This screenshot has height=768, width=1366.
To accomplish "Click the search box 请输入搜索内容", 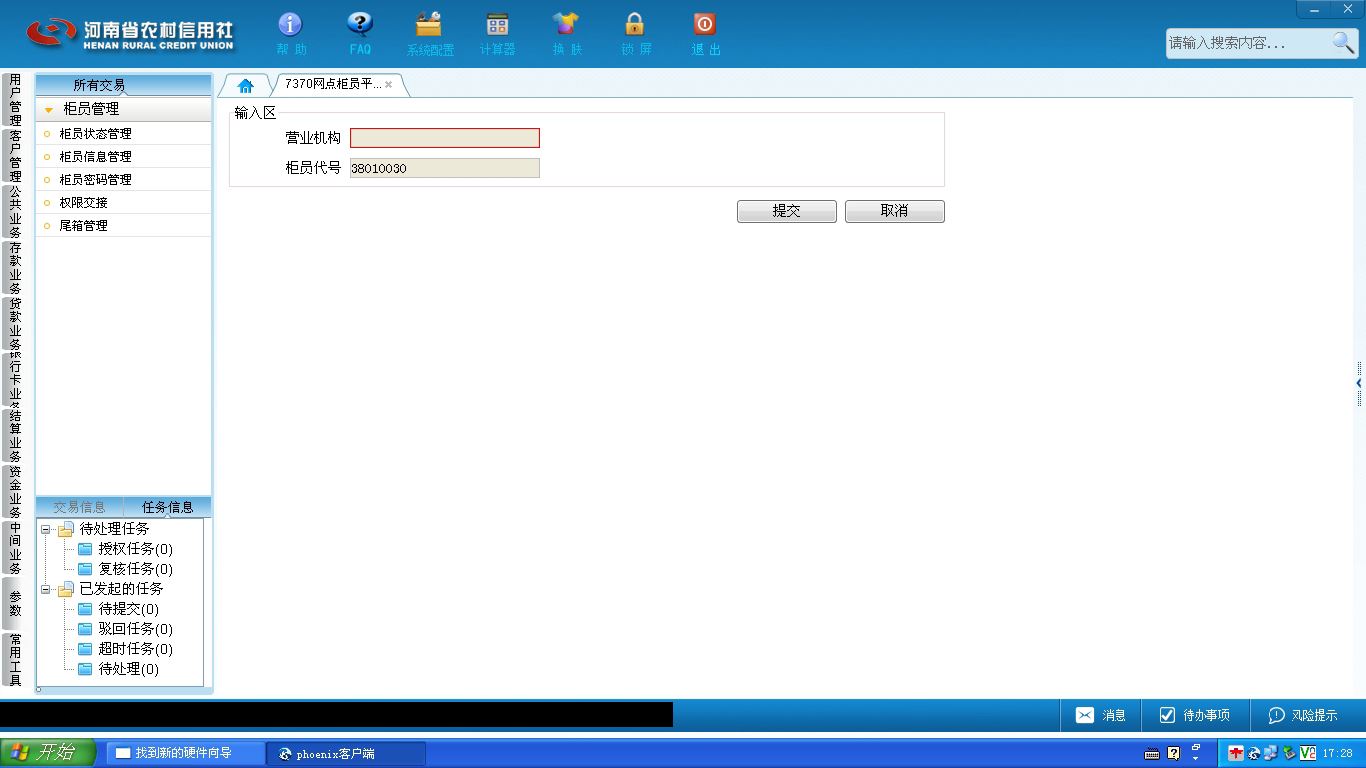I will [x=1248, y=43].
